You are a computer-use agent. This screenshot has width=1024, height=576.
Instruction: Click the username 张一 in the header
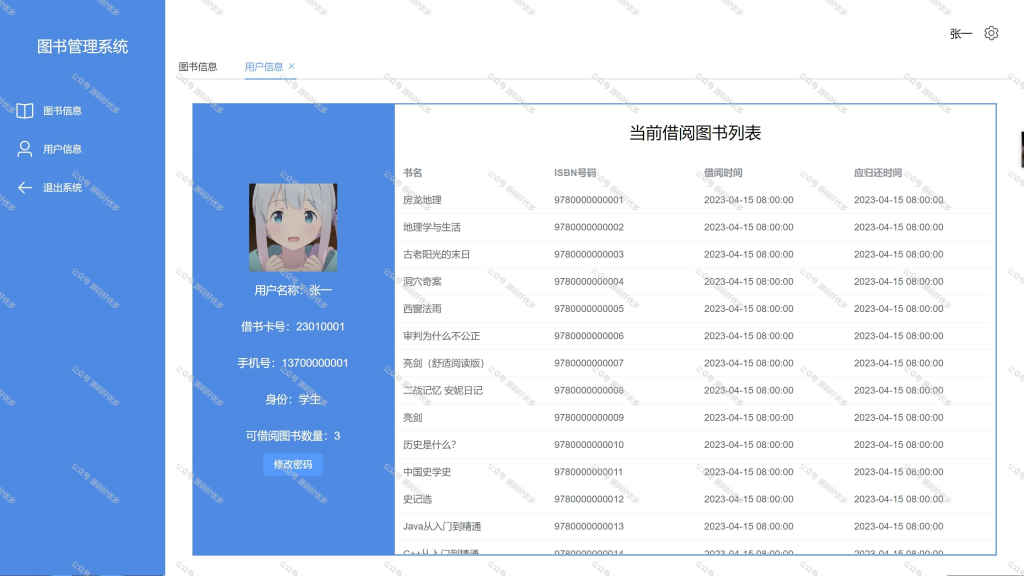click(x=961, y=34)
